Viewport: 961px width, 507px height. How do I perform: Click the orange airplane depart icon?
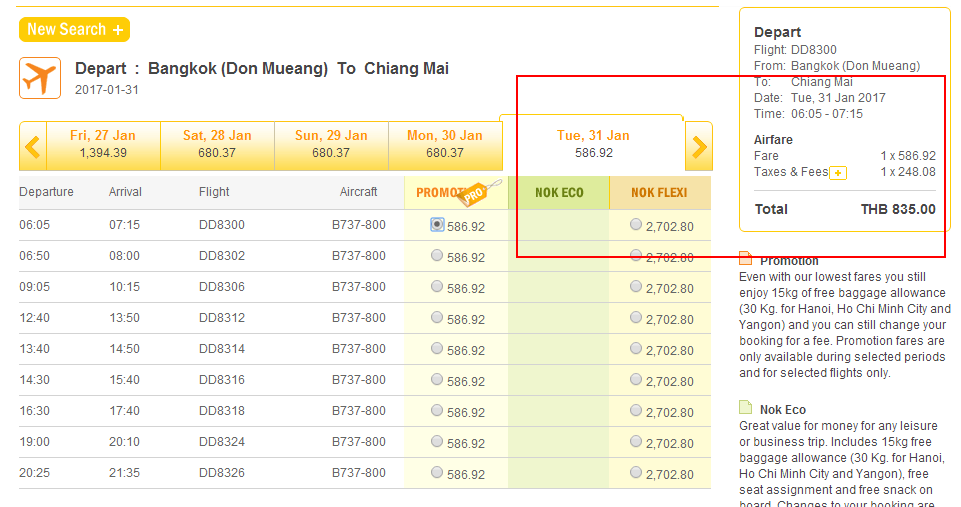[x=40, y=78]
